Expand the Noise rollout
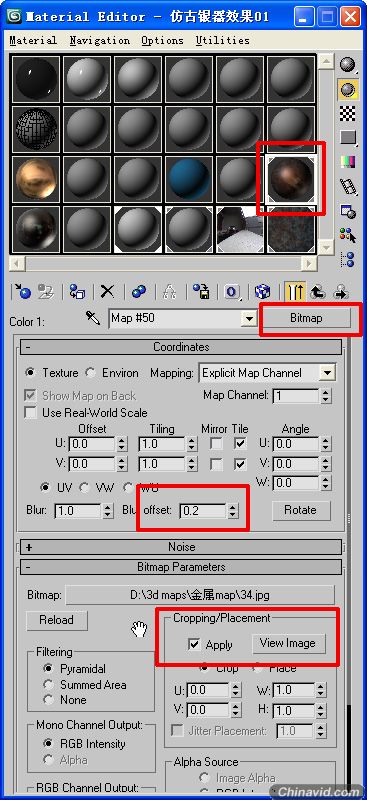 point(181,547)
